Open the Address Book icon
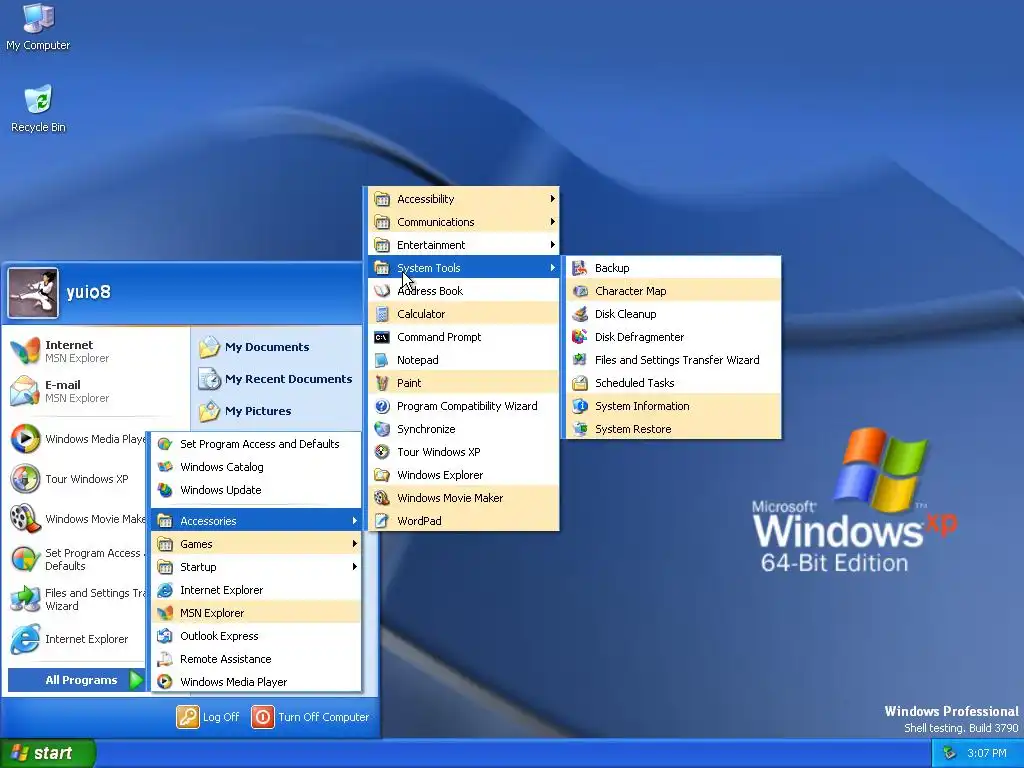Viewport: 1024px width, 768px height. (x=382, y=291)
